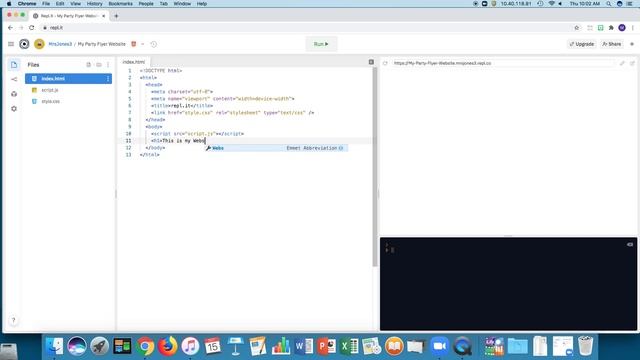Launch Firefox from the Dock
This screenshot has height=360, width=640.
pyautogui.click(x=168, y=346)
